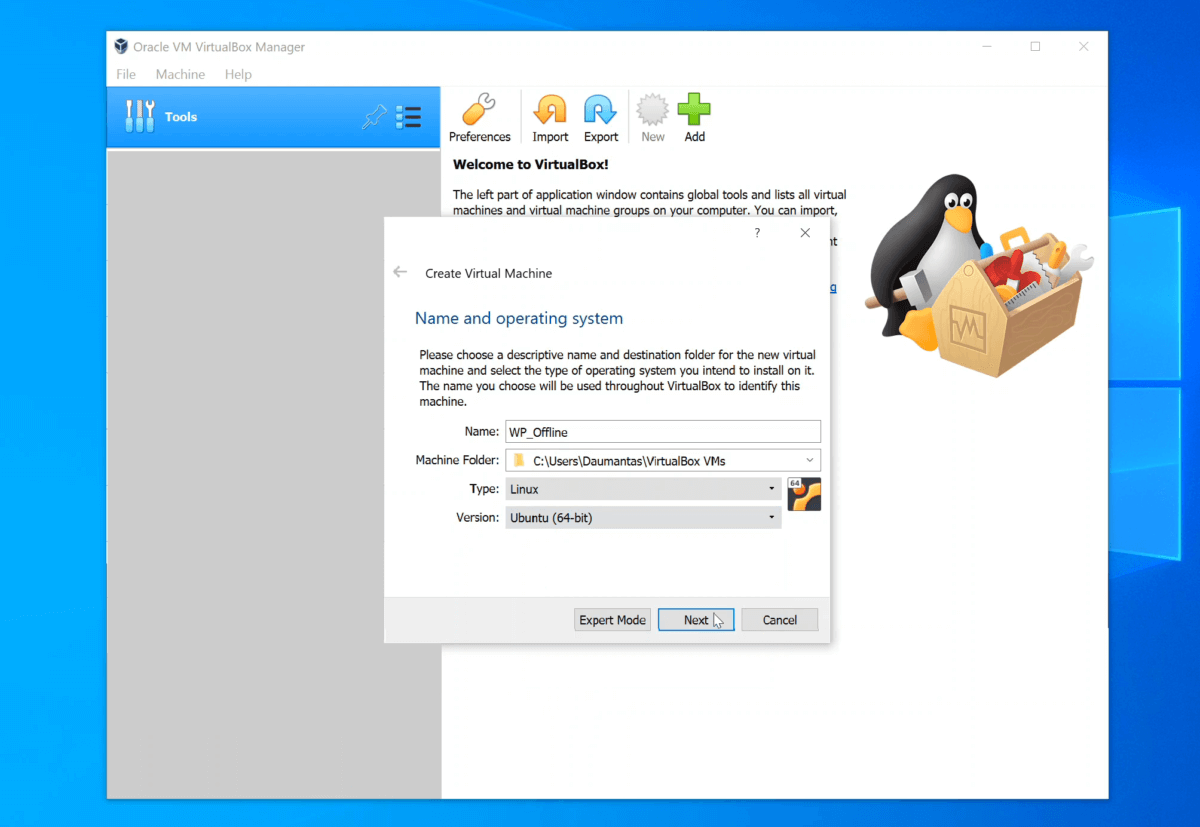Click the 'Type:' label
Viewport: 1200px width, 827px height.
[x=484, y=489]
